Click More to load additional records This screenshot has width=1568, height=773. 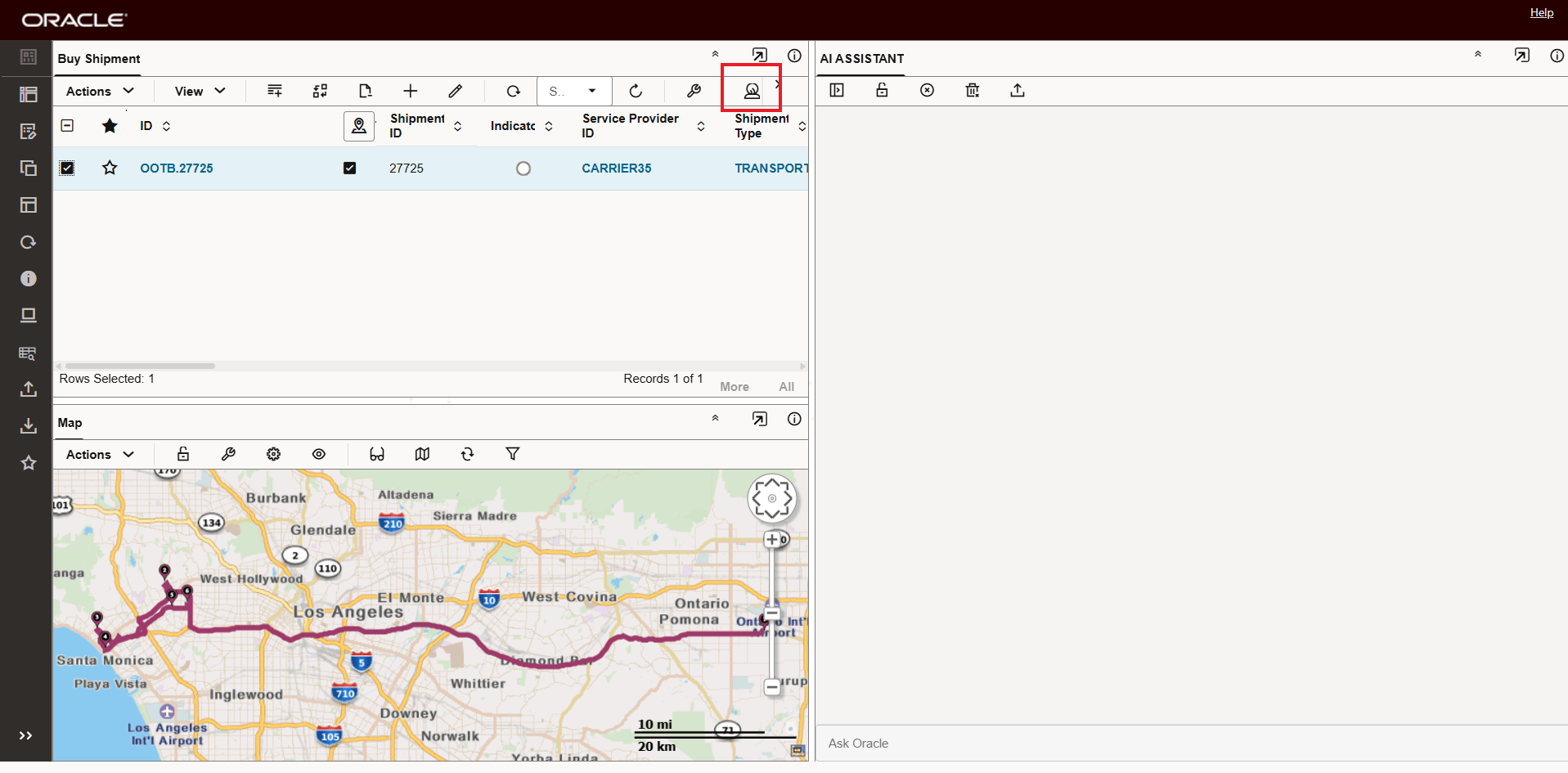734,385
